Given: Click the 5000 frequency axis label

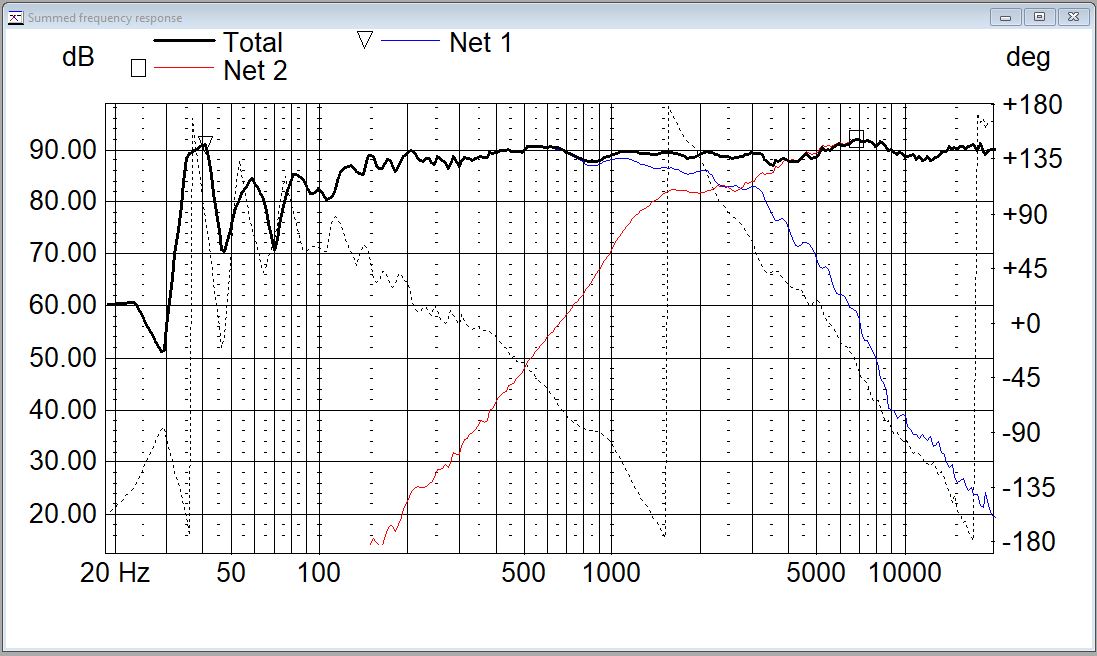Looking at the screenshot, I should tap(815, 573).
